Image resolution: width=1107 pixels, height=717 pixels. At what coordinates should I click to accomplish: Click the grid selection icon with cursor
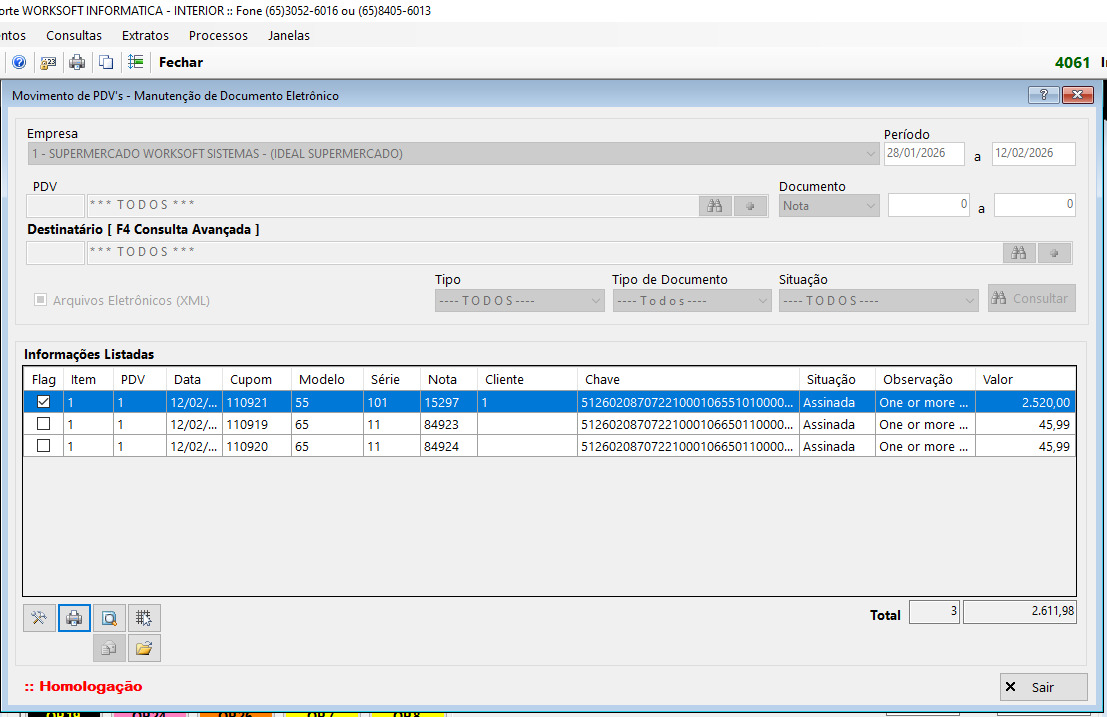click(x=144, y=618)
